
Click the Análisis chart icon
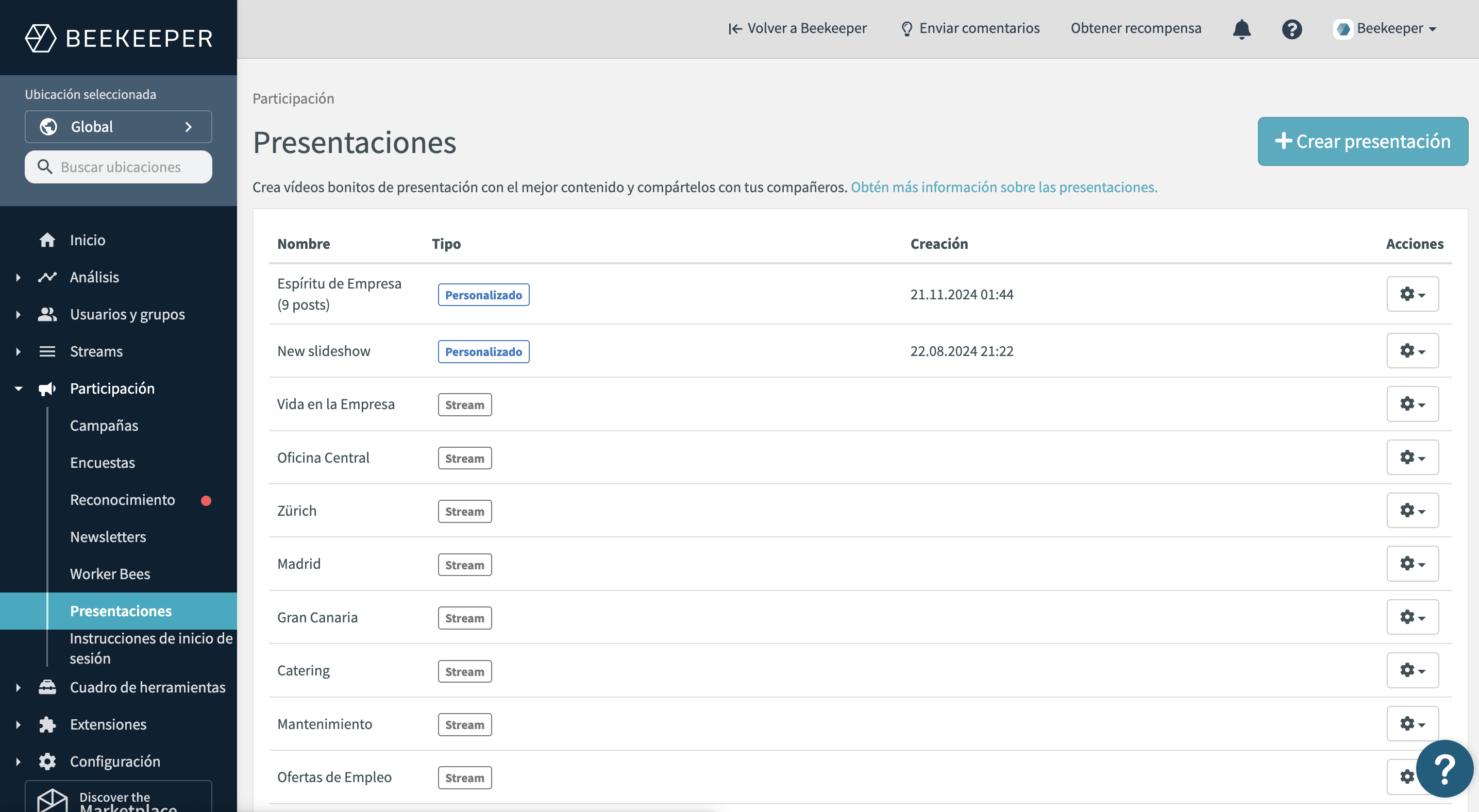pos(47,277)
